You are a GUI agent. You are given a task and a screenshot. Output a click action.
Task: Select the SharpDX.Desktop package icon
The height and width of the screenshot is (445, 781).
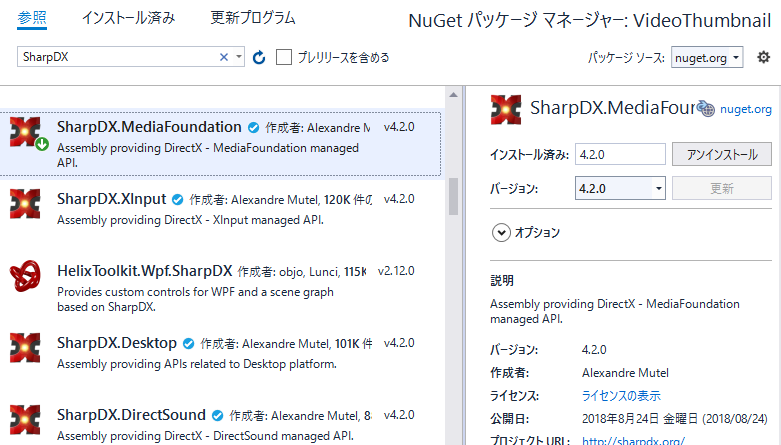point(25,348)
